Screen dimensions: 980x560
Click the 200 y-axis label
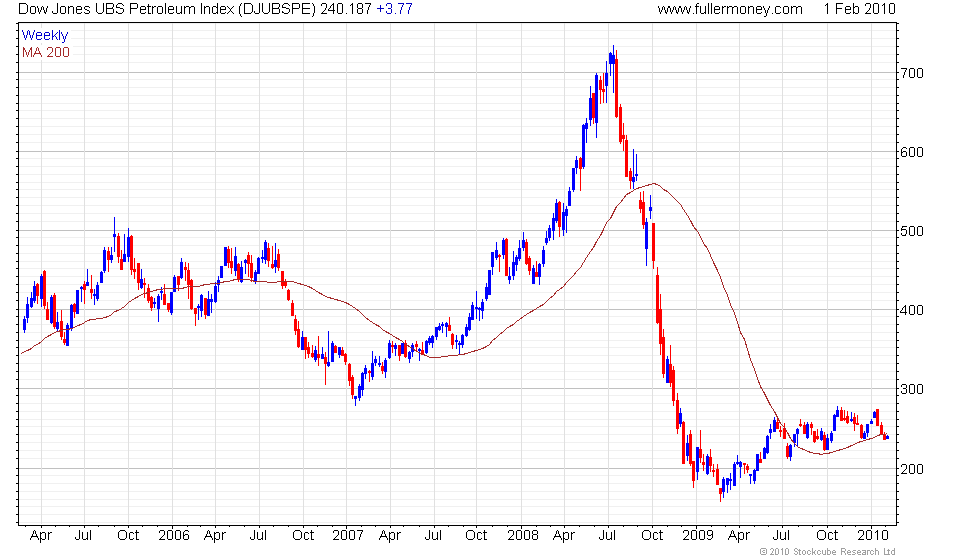(x=912, y=469)
